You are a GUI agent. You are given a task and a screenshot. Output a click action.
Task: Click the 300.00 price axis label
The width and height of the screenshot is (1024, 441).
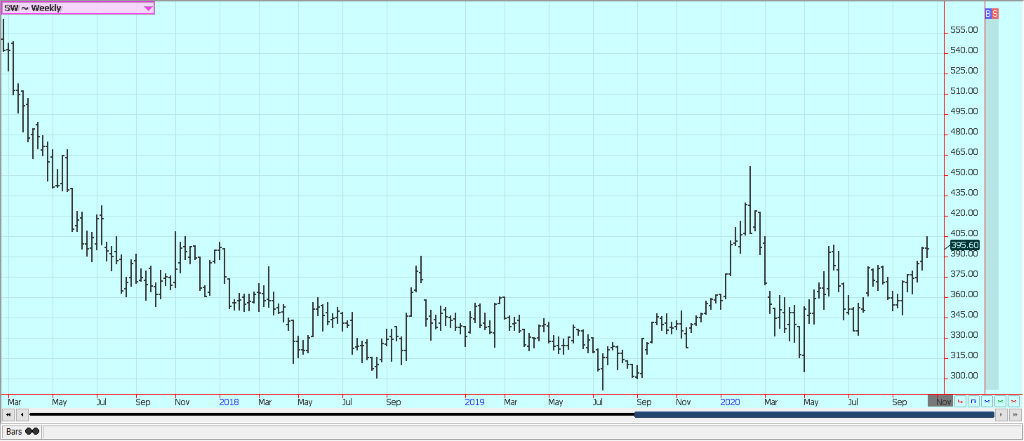pos(964,376)
